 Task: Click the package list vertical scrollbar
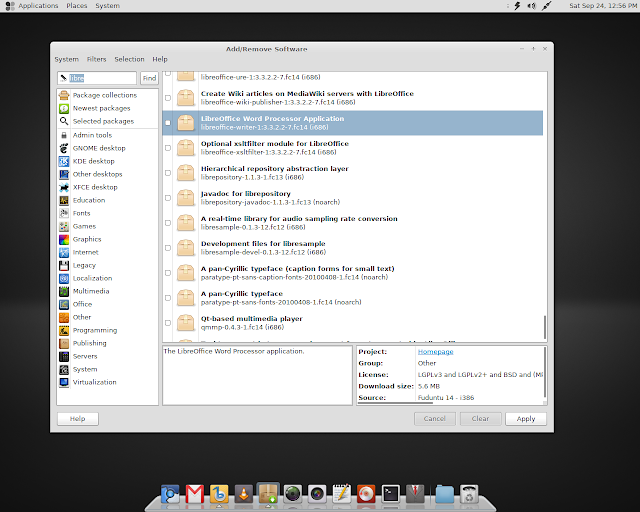coord(545,327)
